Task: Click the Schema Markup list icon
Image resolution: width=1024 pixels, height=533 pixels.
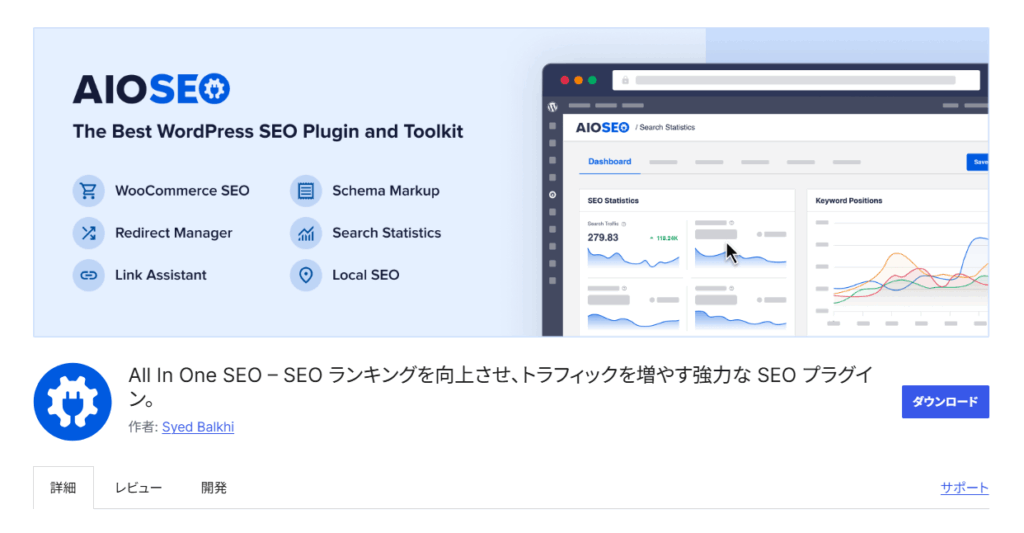Action: [306, 191]
